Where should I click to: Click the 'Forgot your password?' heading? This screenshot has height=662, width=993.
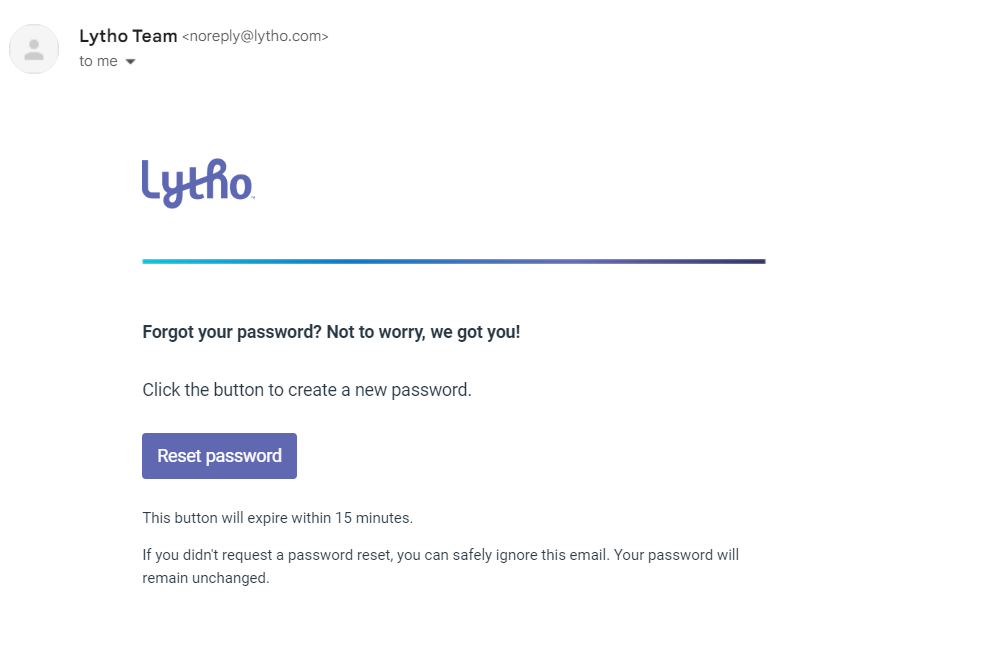pos(232,332)
